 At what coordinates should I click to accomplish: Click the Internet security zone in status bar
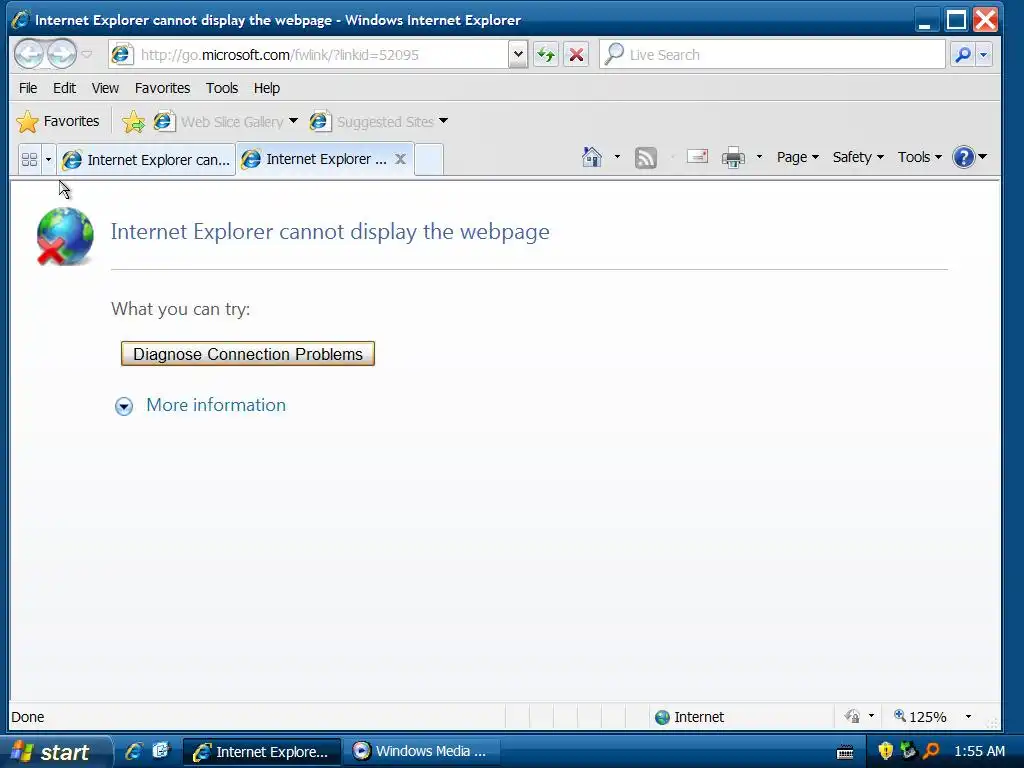689,717
